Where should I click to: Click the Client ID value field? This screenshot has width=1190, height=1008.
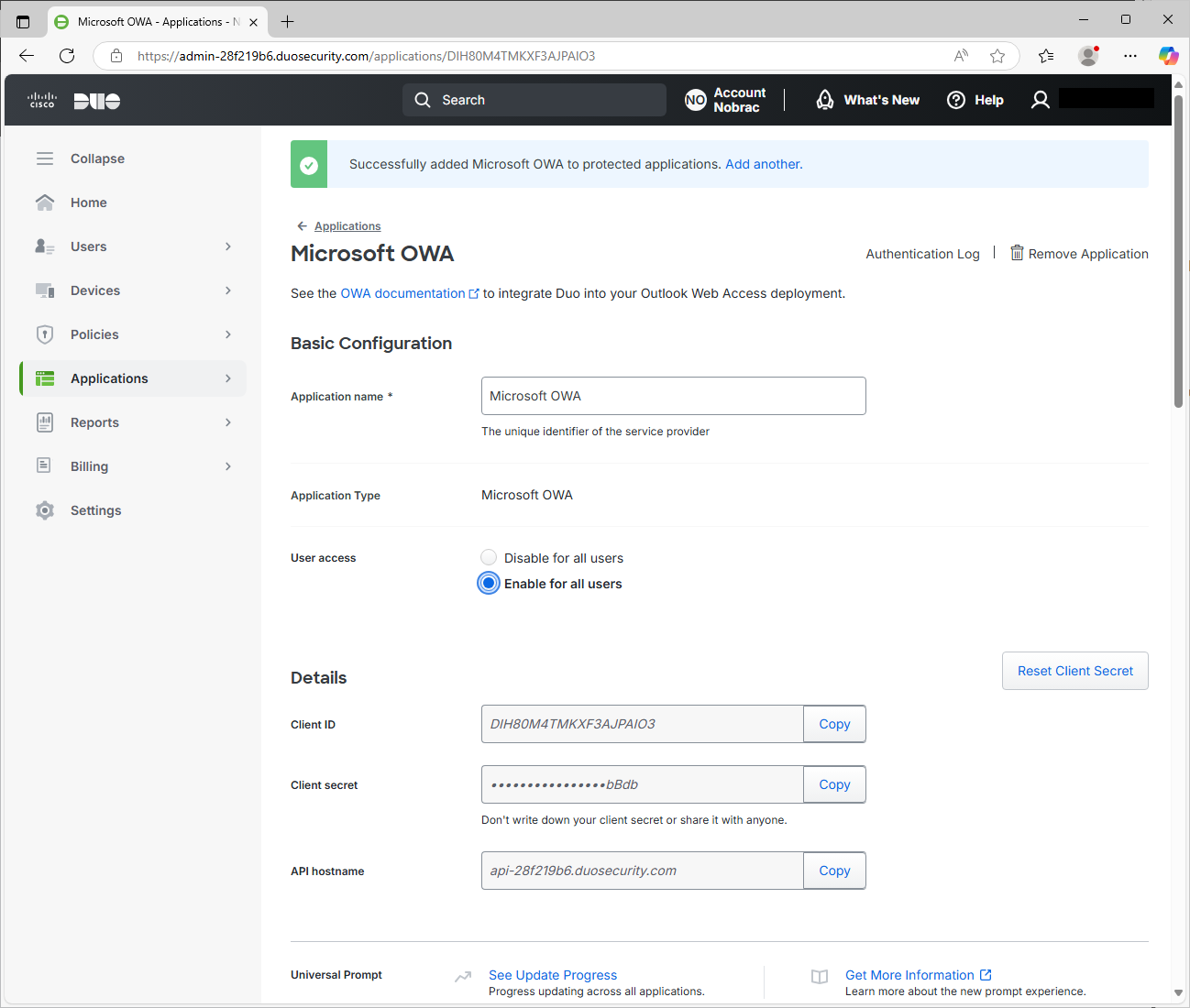coord(643,724)
